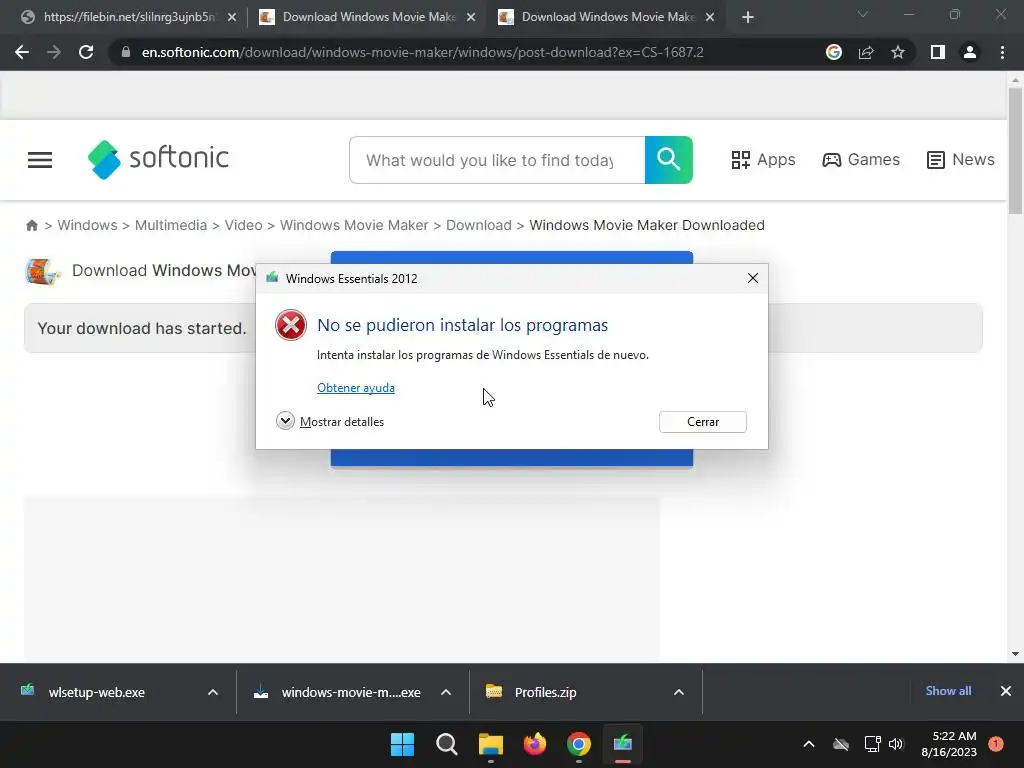Viewport: 1024px width, 768px height.
Task: Click the Download breadcrumb link
Action: pos(479,225)
